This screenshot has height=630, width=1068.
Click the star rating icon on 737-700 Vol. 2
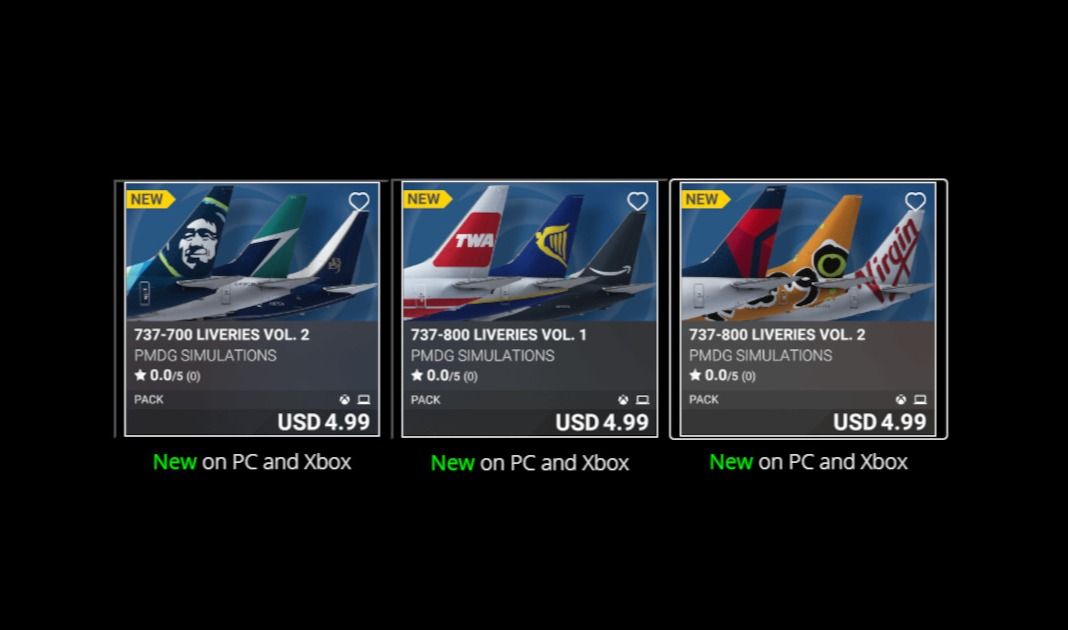point(140,375)
